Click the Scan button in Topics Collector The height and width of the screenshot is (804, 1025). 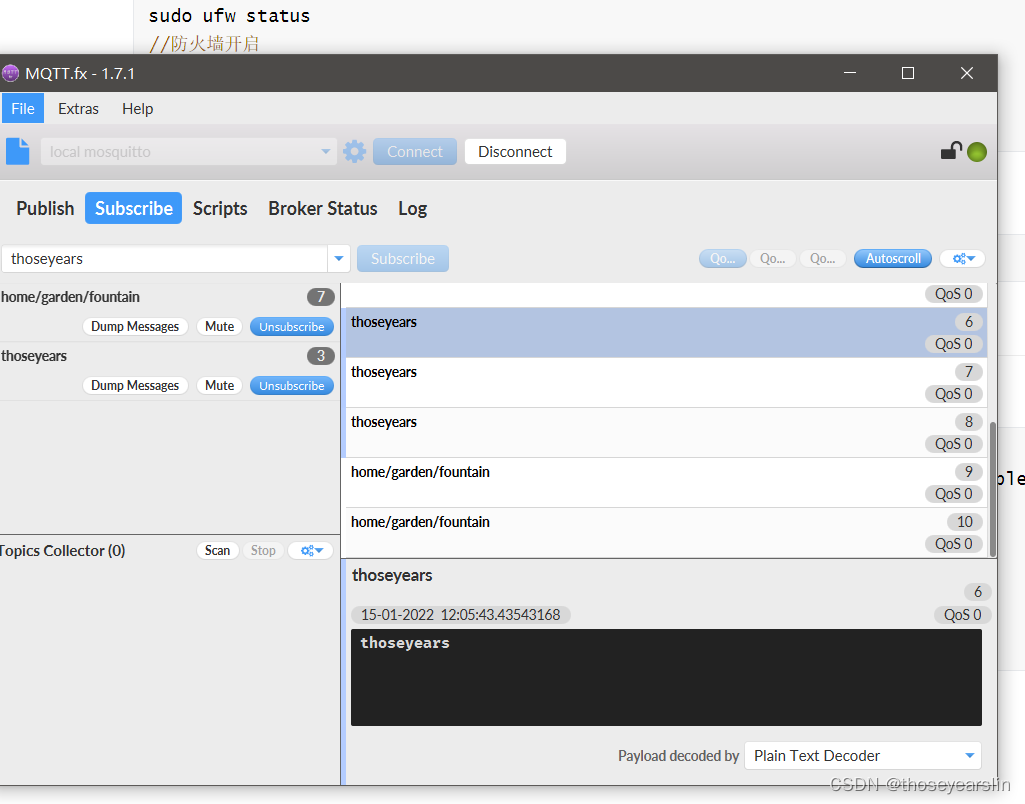pyautogui.click(x=217, y=550)
